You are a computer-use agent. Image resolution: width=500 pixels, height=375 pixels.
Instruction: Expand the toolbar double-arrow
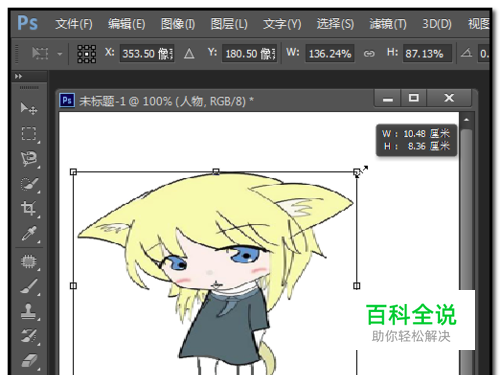pos(18,76)
